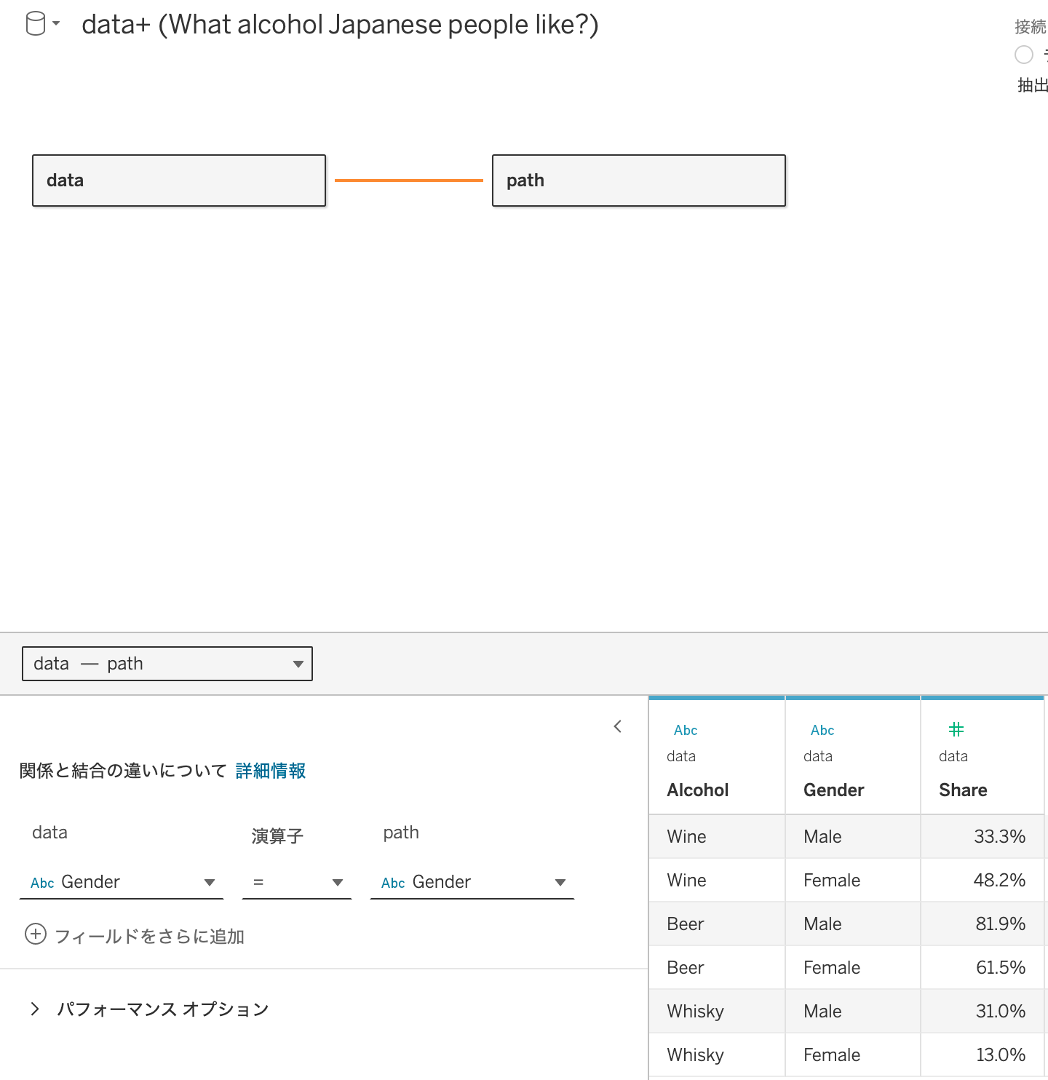This screenshot has width=1048, height=1080.
Task: Click the Whisky cell in the Male row
Action: click(x=717, y=1011)
